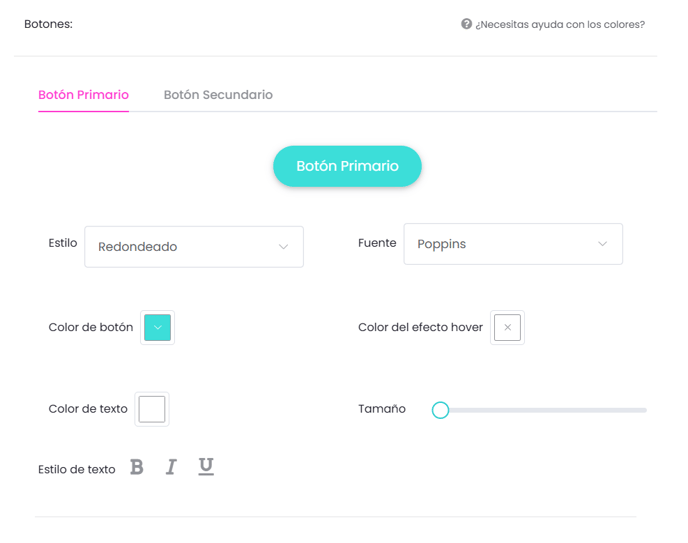The width and height of the screenshot is (688, 543).
Task: Click the question mark help icon
Action: click(x=466, y=24)
